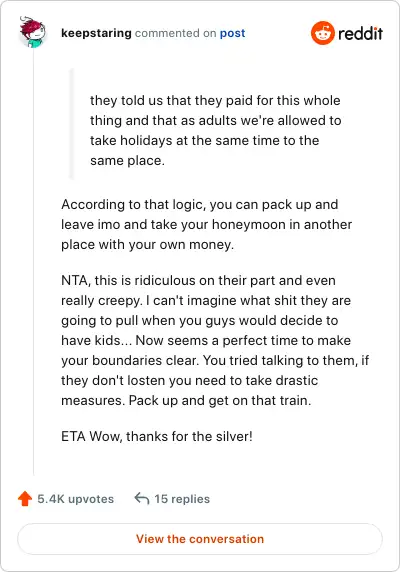This screenshot has width=400, height=572.
Task: Click paragraph starting "According to that logic"
Action: coord(206,224)
